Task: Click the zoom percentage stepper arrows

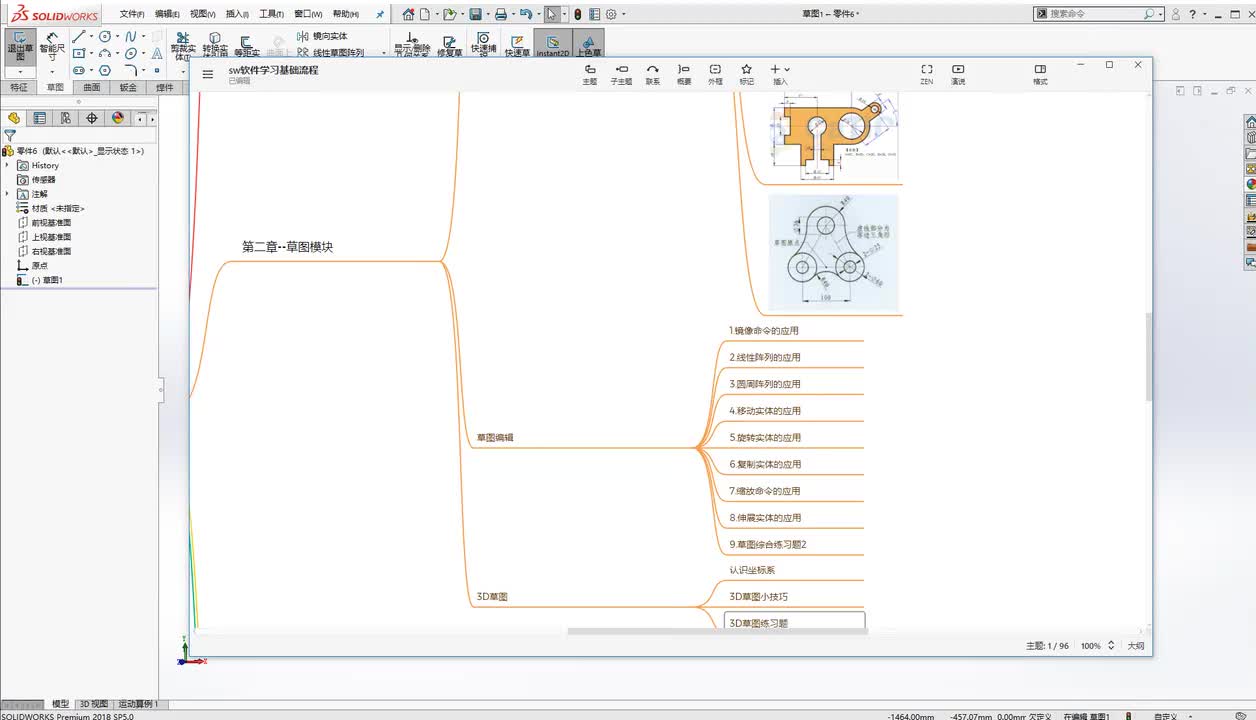Action: coord(1111,646)
